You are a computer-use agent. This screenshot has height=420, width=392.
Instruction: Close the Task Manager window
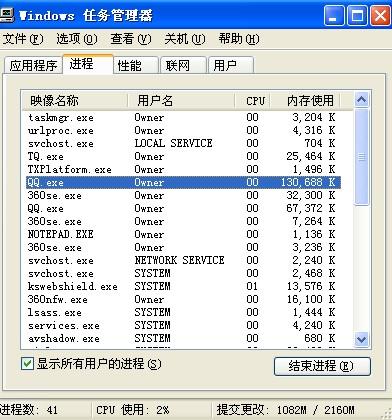(380, 15)
